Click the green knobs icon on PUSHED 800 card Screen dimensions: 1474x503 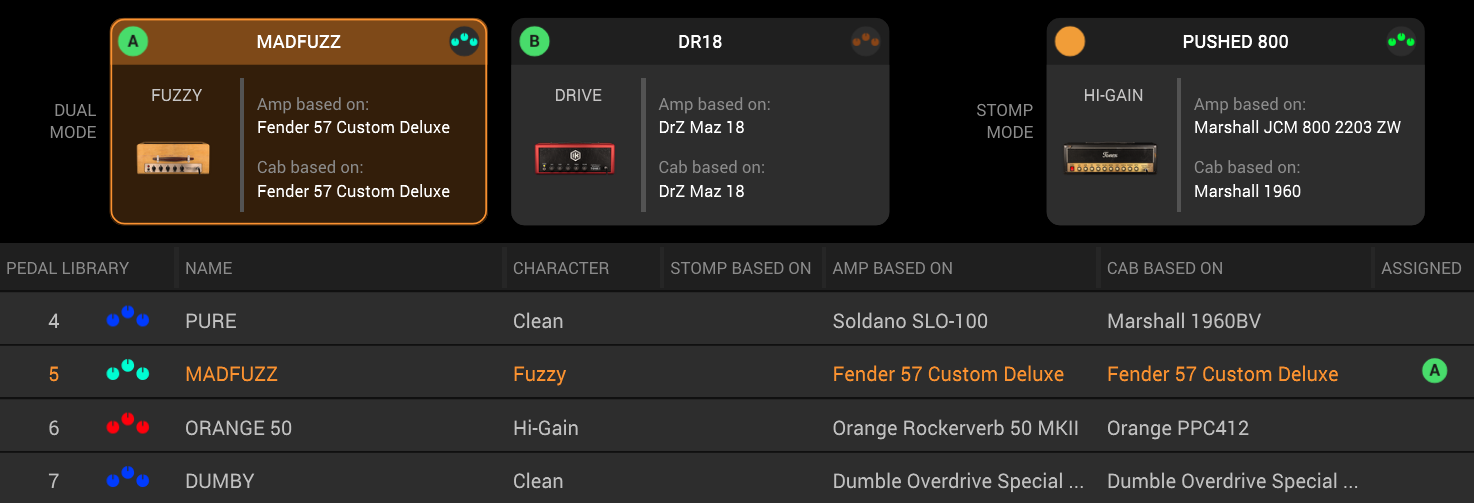(x=1401, y=42)
